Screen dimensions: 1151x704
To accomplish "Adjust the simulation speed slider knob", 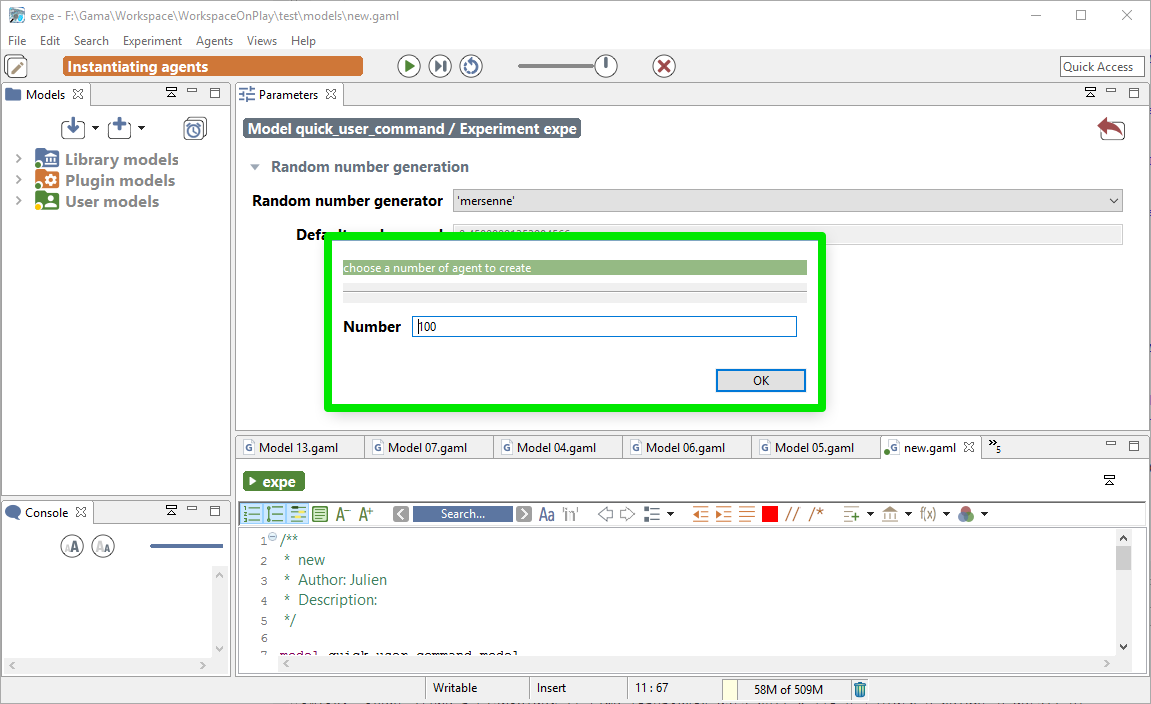I will [x=606, y=66].
